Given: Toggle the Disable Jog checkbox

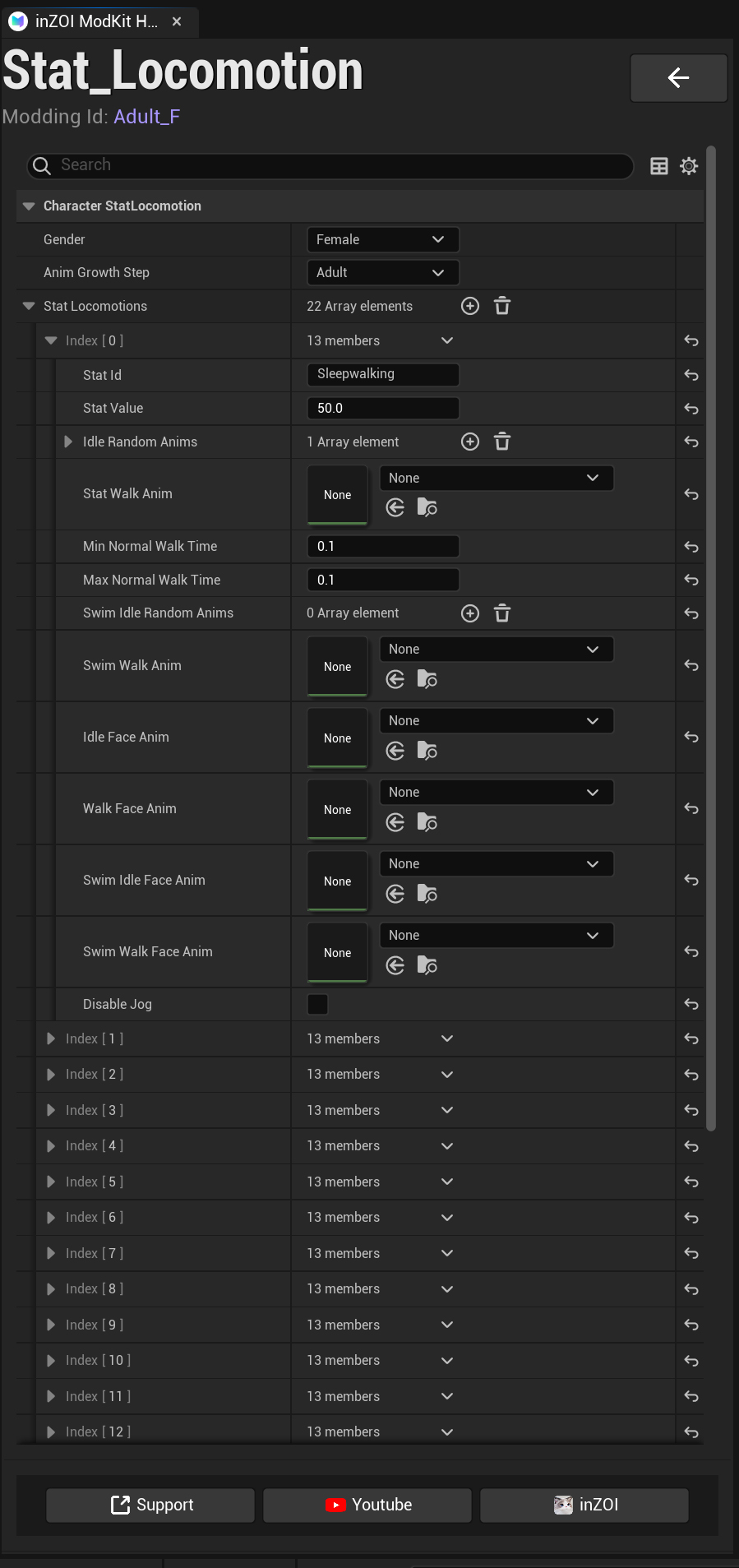Looking at the screenshot, I should pos(317,1004).
